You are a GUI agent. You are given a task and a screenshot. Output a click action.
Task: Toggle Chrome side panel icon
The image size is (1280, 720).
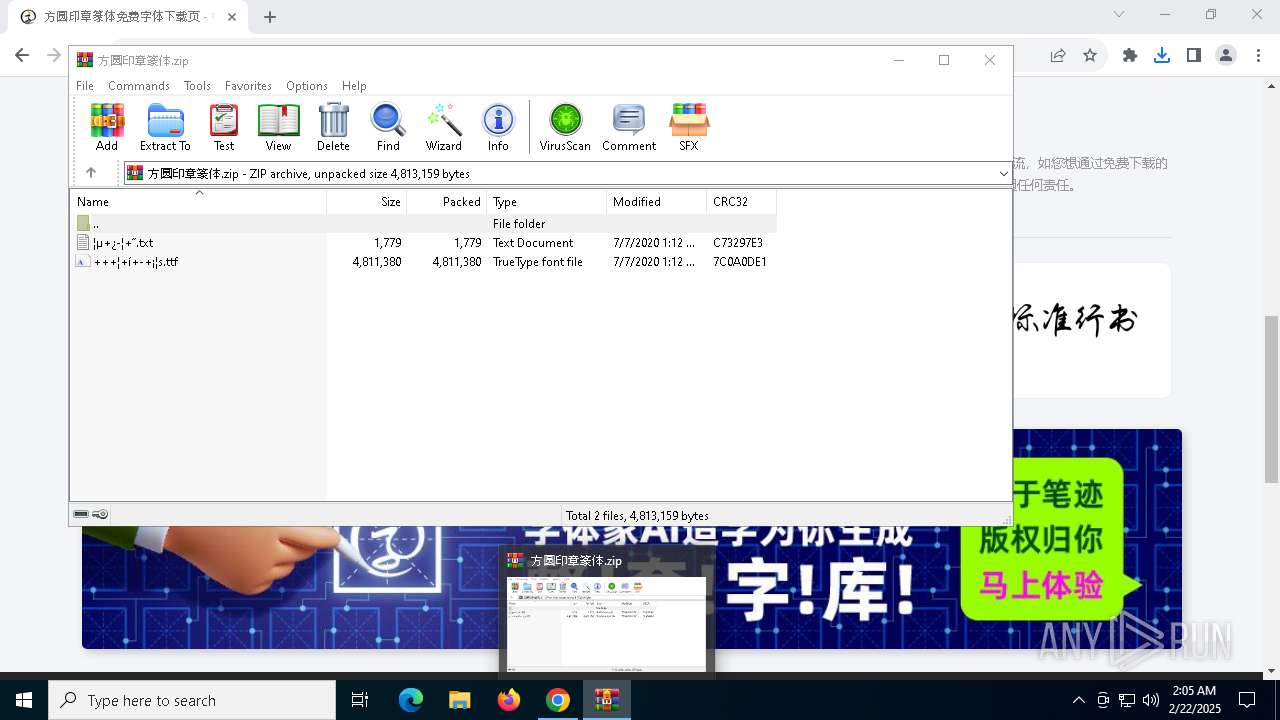[1194, 56]
